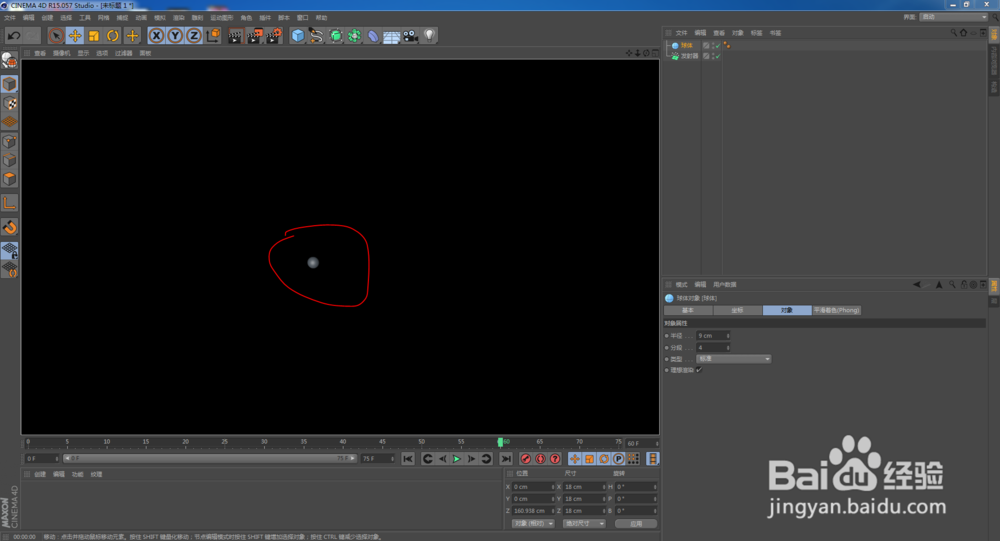Click the record active objects red button
The width and height of the screenshot is (1000, 541).
click(x=526, y=459)
